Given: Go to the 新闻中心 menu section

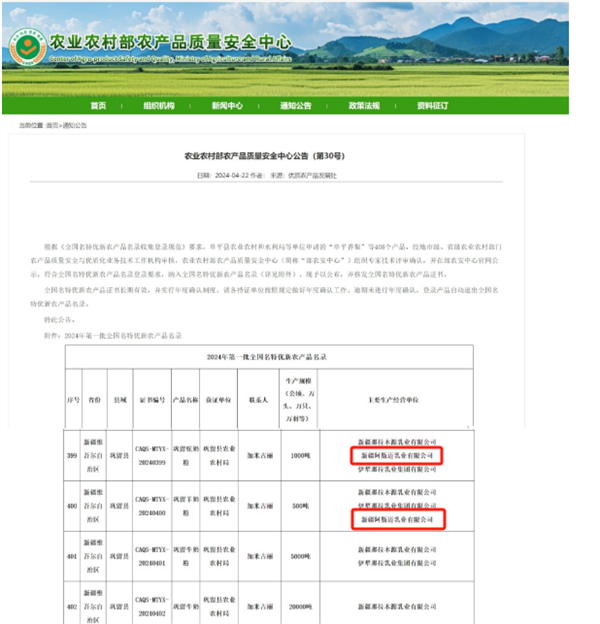Looking at the screenshot, I should pyautogui.click(x=227, y=105).
